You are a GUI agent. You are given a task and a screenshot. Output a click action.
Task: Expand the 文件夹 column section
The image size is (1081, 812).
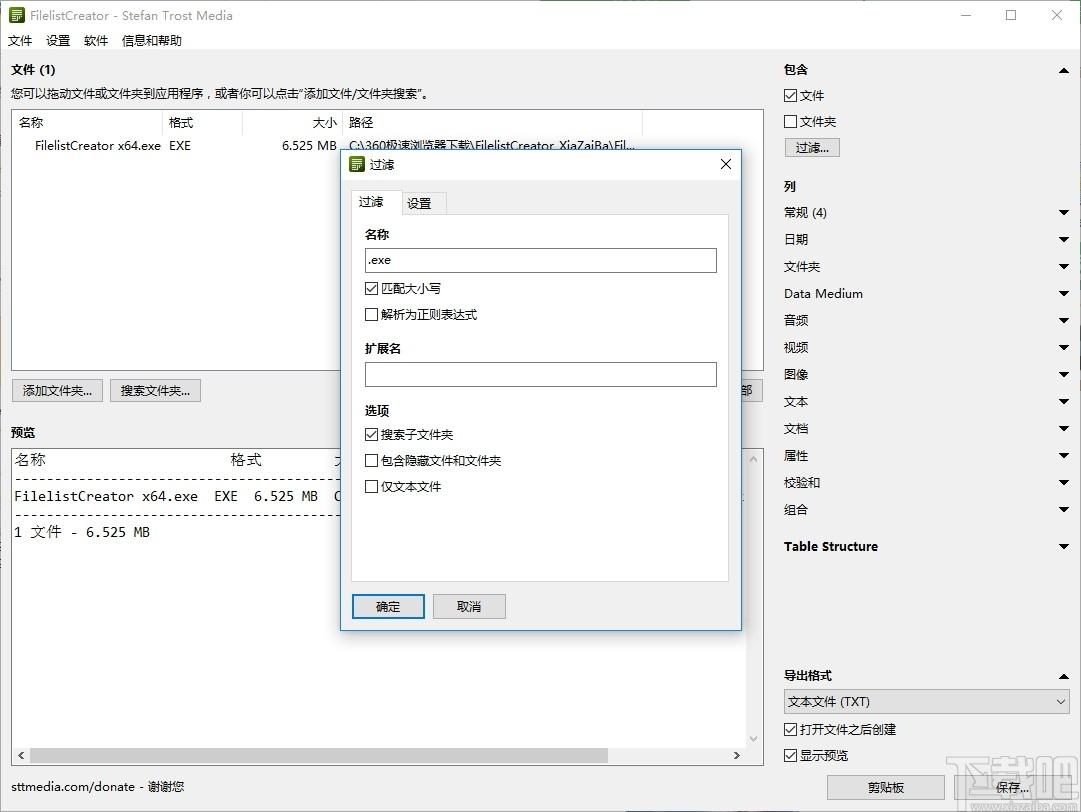click(1064, 266)
